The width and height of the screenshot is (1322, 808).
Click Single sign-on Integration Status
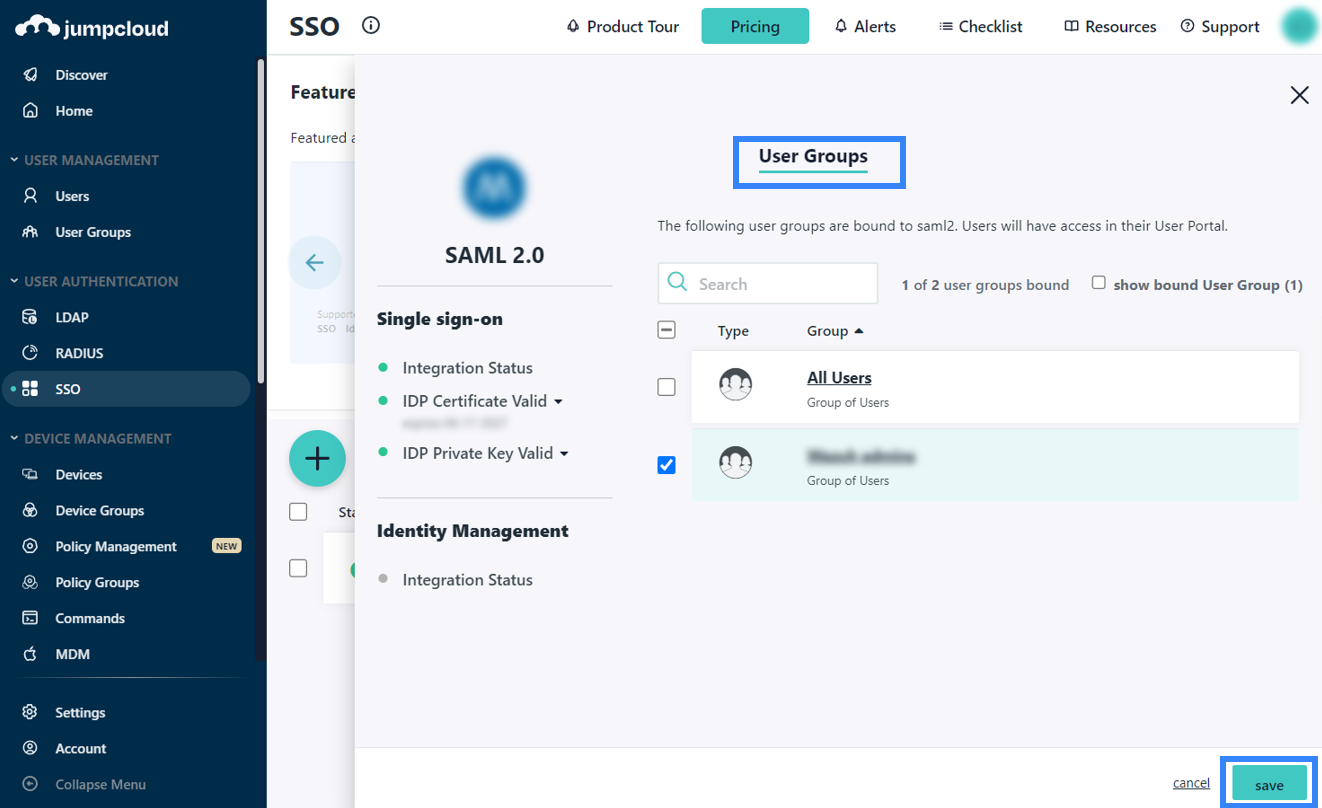click(x=467, y=368)
